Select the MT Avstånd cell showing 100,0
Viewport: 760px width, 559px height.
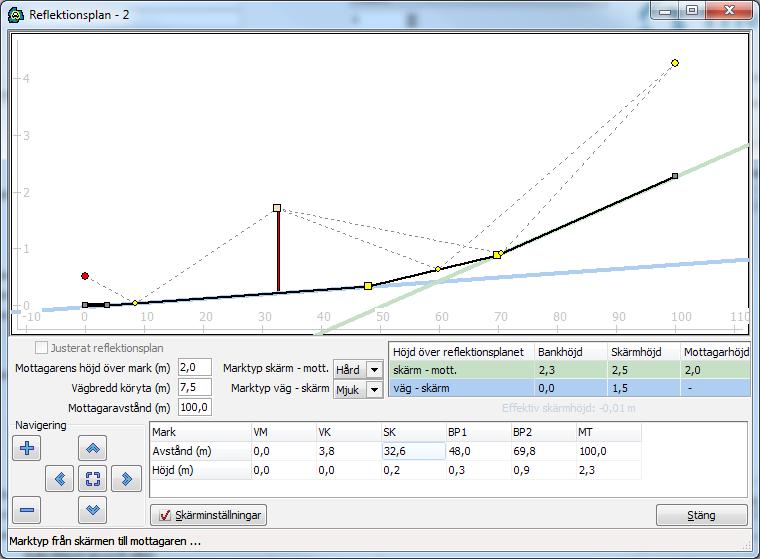point(608,451)
